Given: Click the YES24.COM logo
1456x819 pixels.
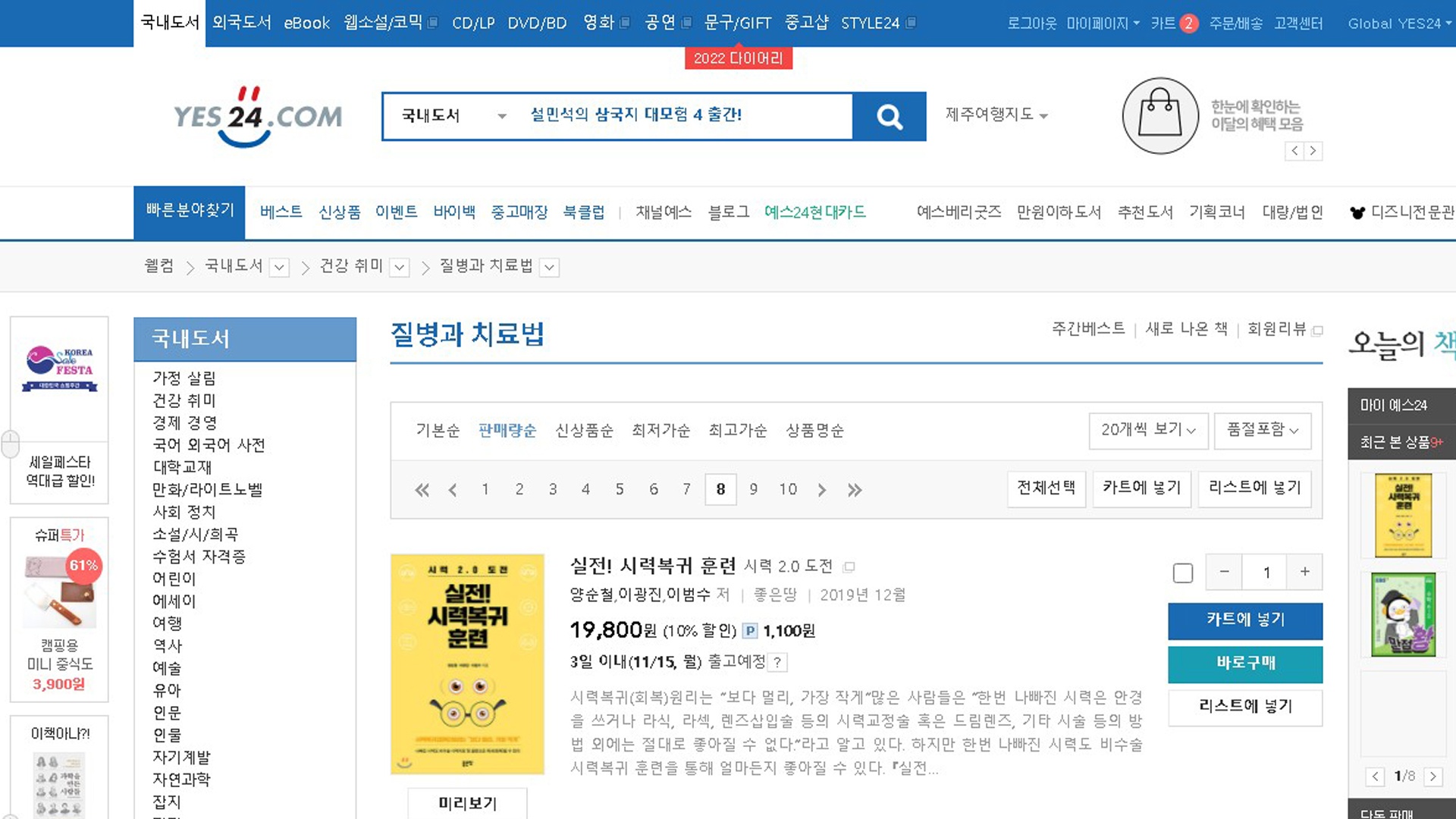Looking at the screenshot, I should [258, 116].
